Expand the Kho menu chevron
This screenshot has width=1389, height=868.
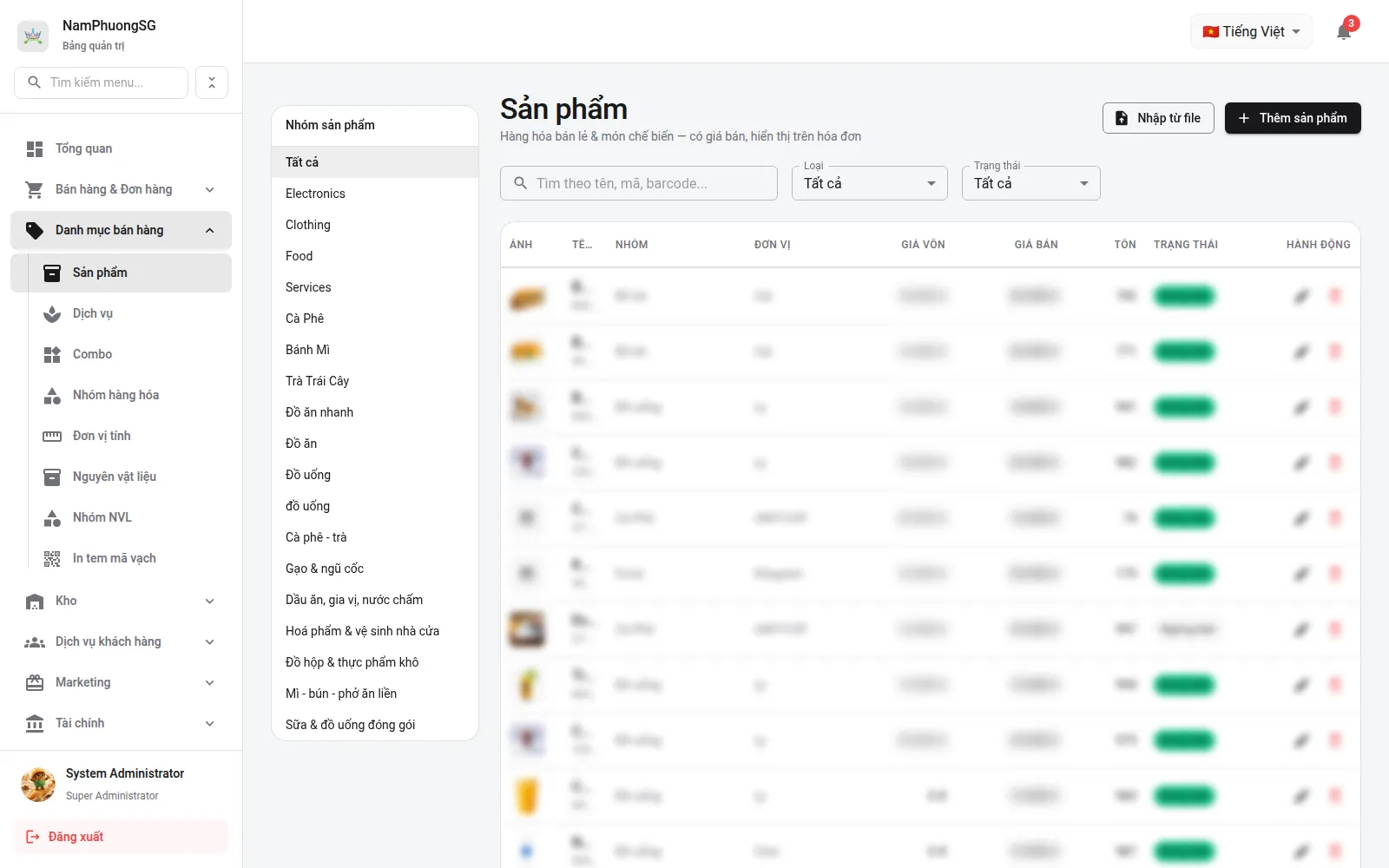click(210, 602)
